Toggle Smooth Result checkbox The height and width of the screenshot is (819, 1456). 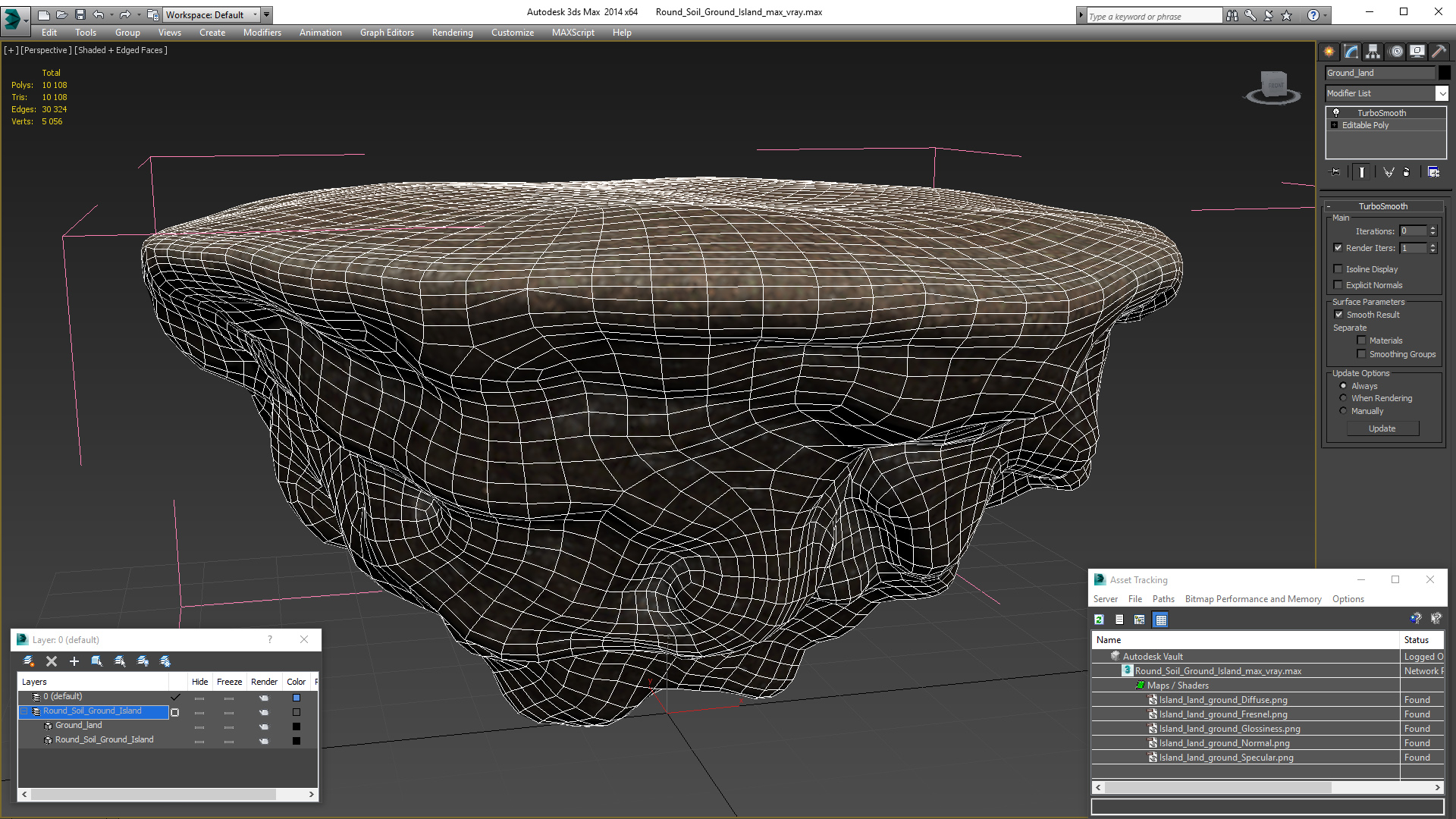(x=1338, y=315)
